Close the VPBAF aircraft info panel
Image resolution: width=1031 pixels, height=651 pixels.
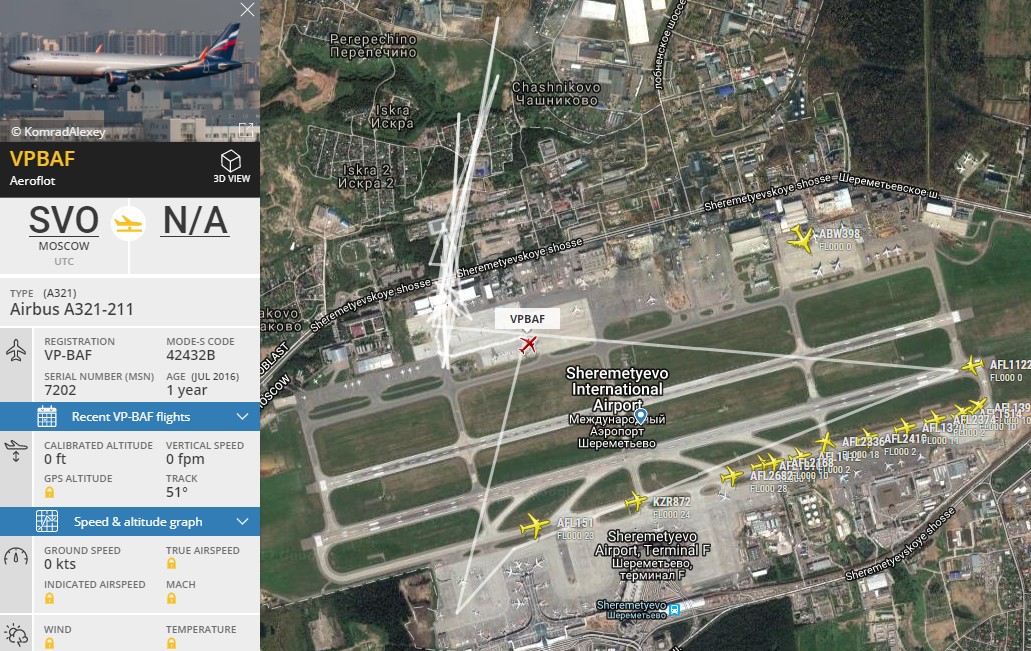(x=247, y=10)
